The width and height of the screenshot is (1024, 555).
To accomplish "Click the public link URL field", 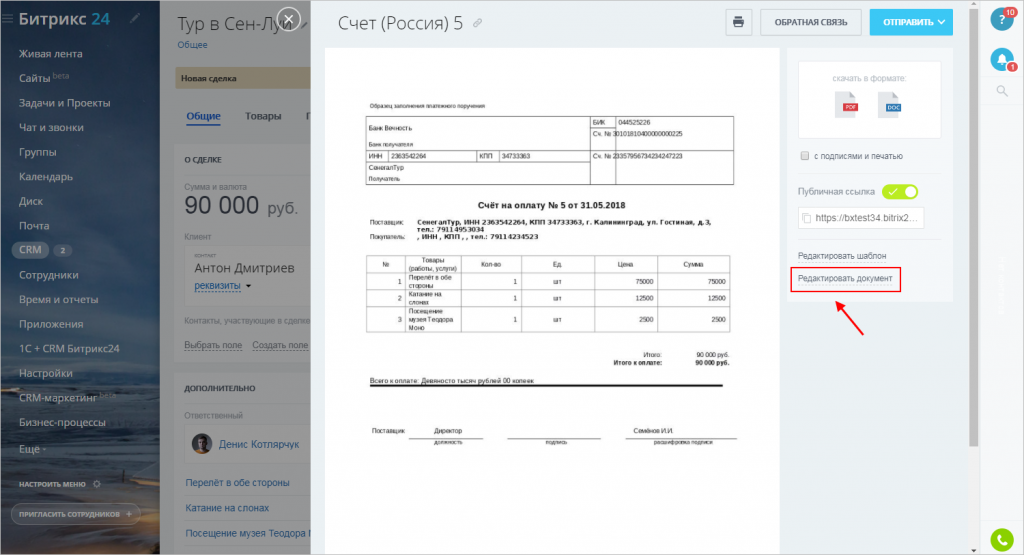I will (861, 218).
